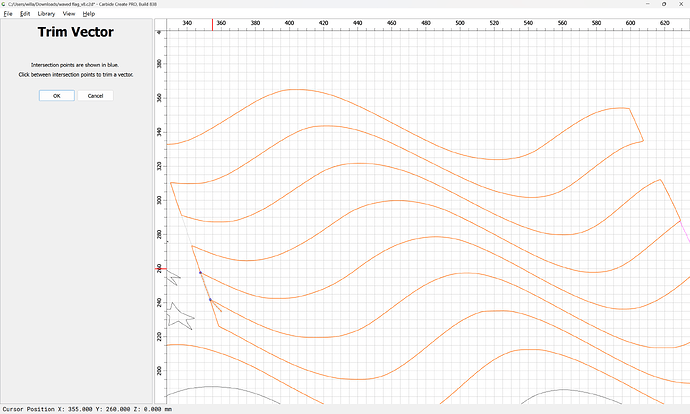Viewport: 690px width, 414px height.
Task: Click the pink line segment at right edge
Action: pyautogui.click(x=685, y=233)
